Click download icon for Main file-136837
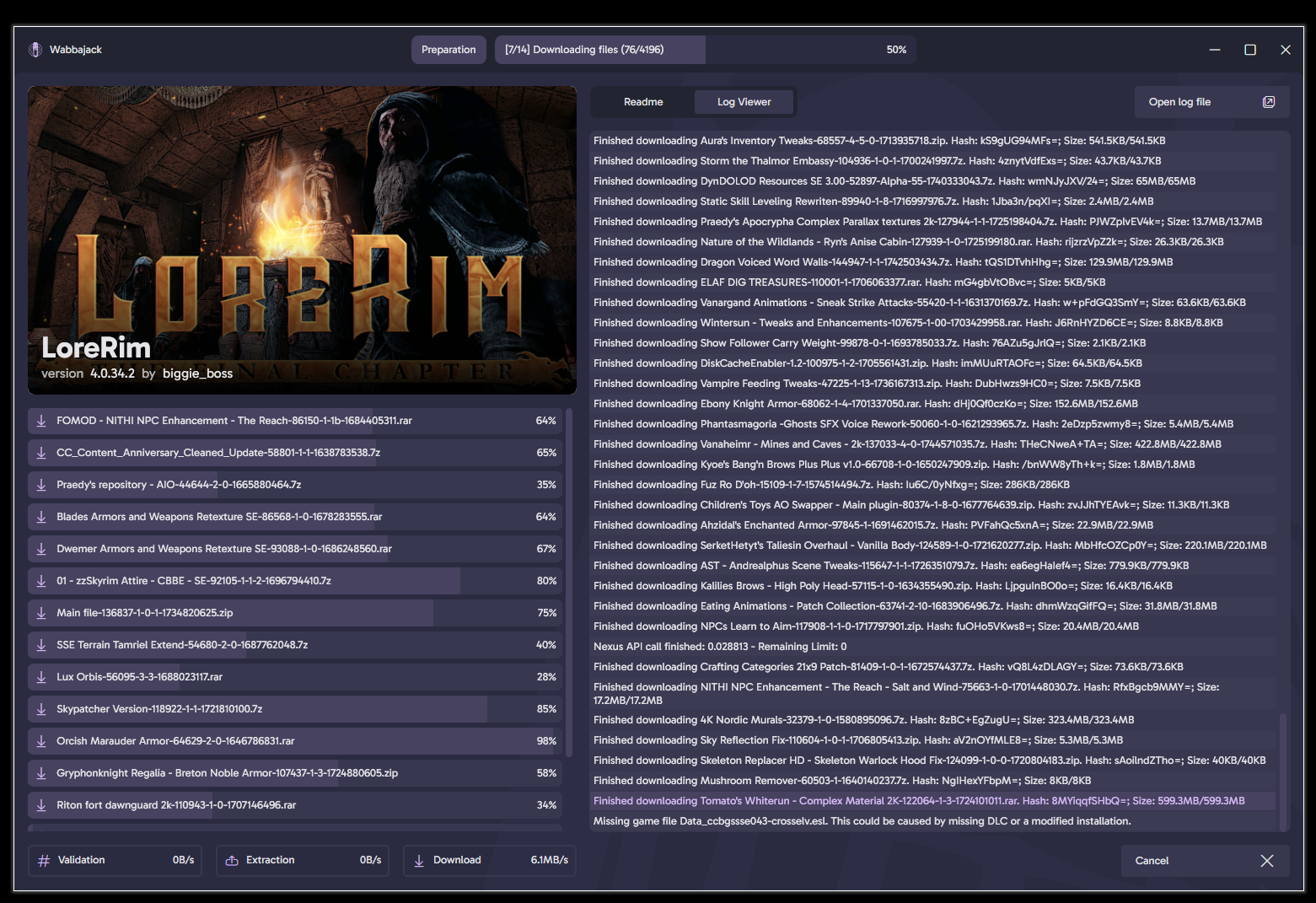This screenshot has height=903, width=1316. click(41, 613)
